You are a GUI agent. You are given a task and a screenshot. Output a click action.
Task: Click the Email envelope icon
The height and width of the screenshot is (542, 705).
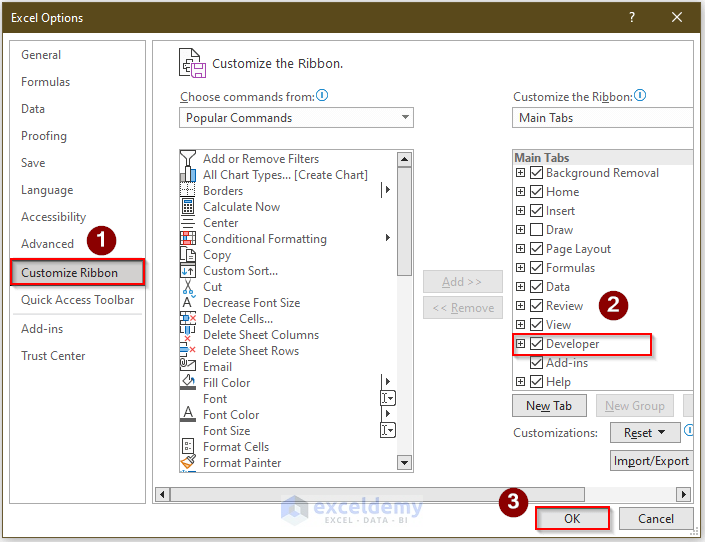(187, 367)
